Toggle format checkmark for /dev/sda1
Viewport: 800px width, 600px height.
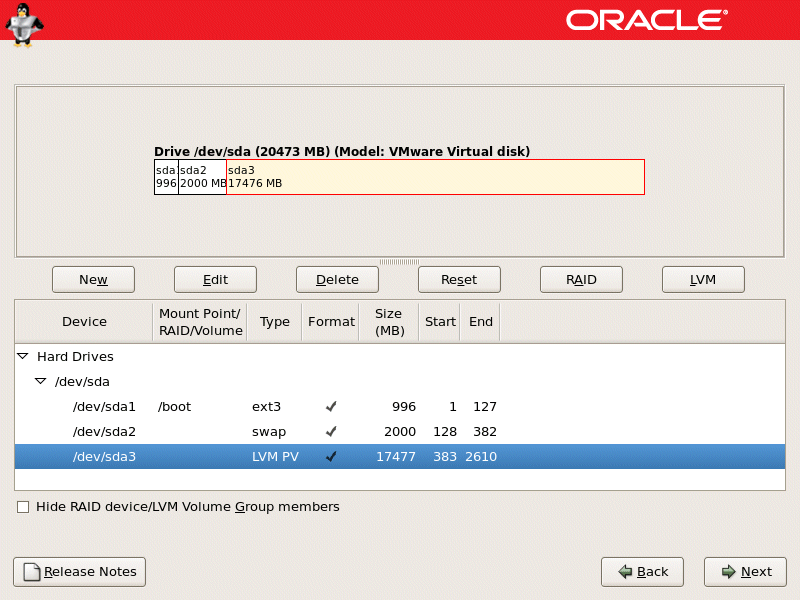tap(331, 407)
